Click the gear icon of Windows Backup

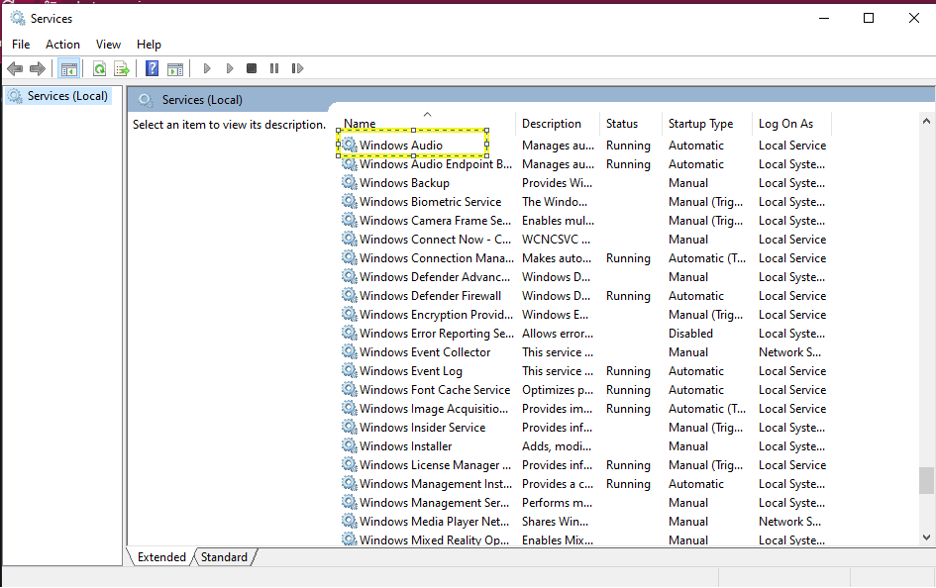click(349, 182)
